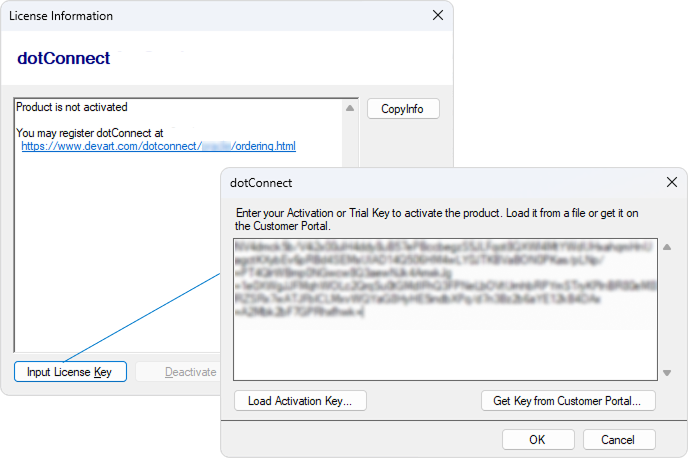Select Get Key from Customer Portal

pos(573,401)
